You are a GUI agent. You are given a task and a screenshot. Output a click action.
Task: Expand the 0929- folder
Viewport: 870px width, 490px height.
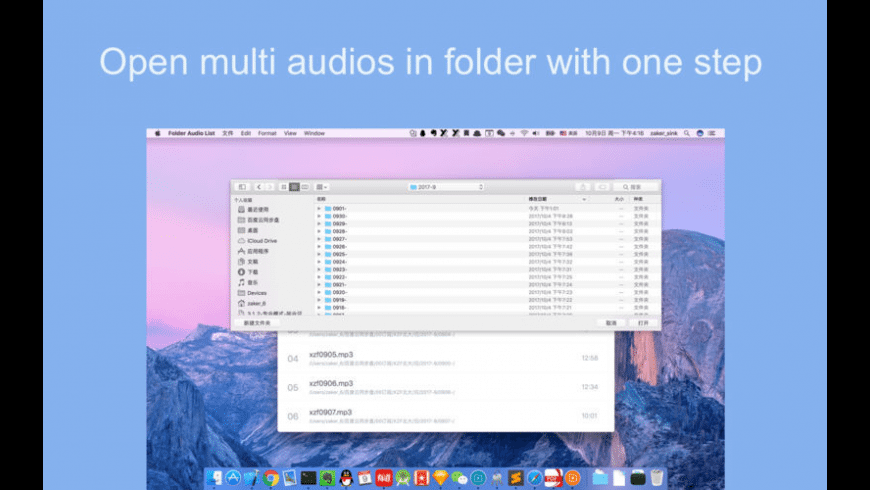(x=319, y=224)
